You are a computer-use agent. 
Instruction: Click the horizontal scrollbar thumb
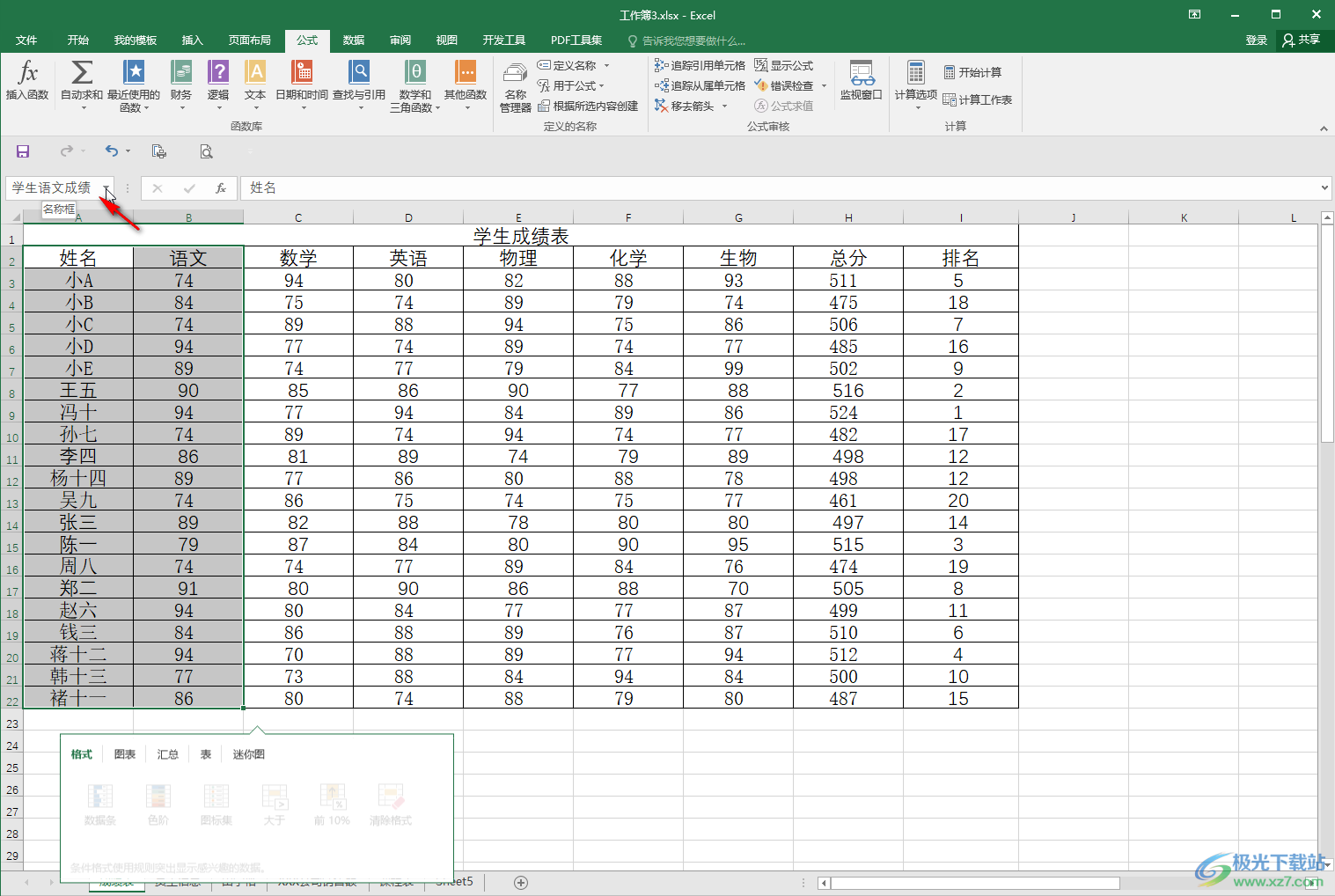(974, 883)
